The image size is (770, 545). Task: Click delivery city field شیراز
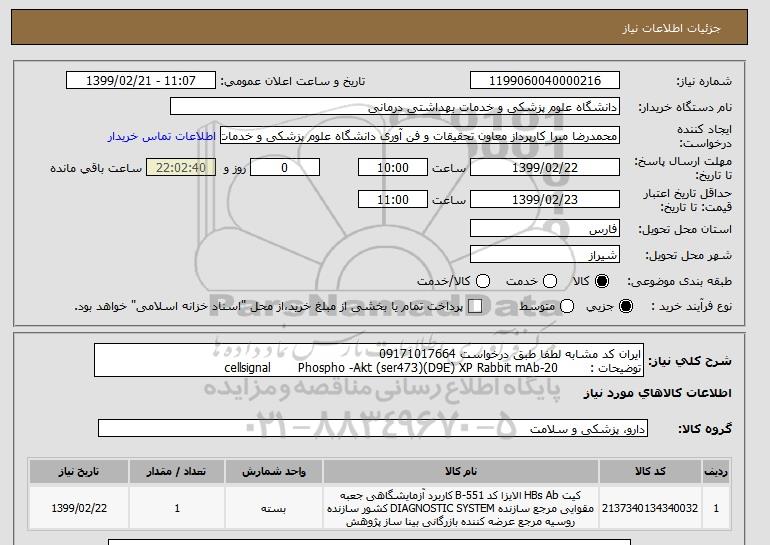click(x=545, y=254)
